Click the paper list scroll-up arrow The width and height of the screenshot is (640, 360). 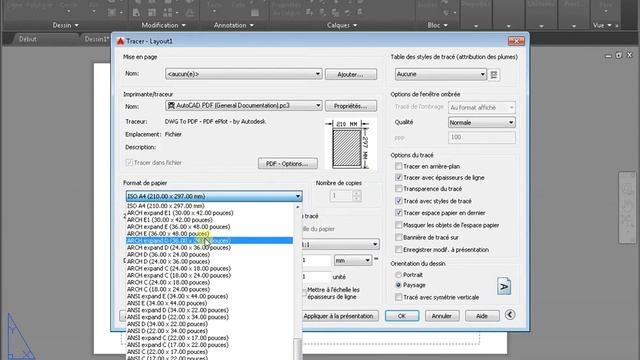pyautogui.click(x=298, y=207)
